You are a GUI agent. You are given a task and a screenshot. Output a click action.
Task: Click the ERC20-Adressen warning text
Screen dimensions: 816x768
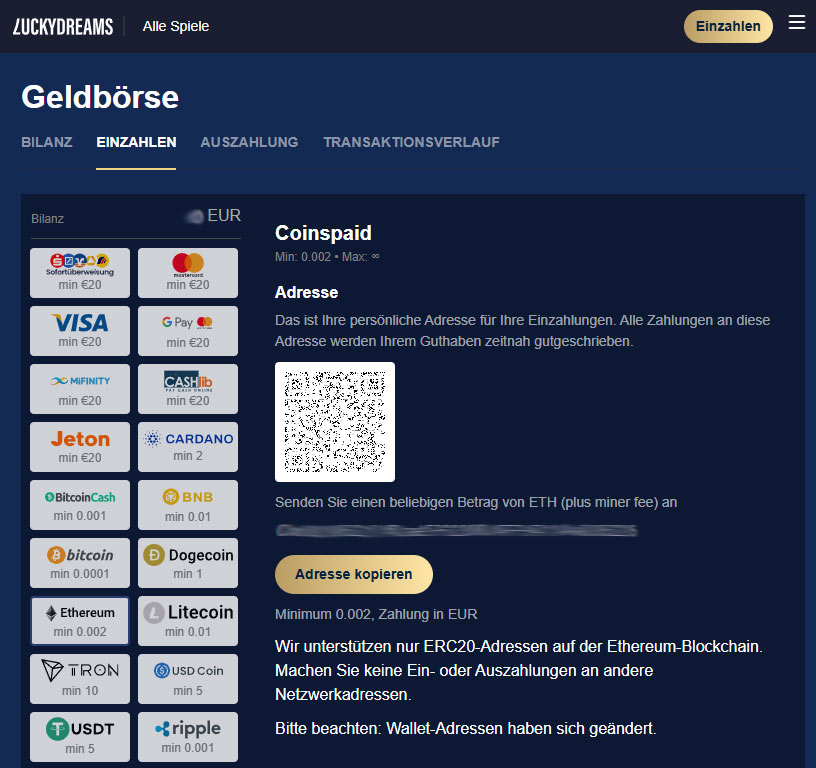click(518, 670)
